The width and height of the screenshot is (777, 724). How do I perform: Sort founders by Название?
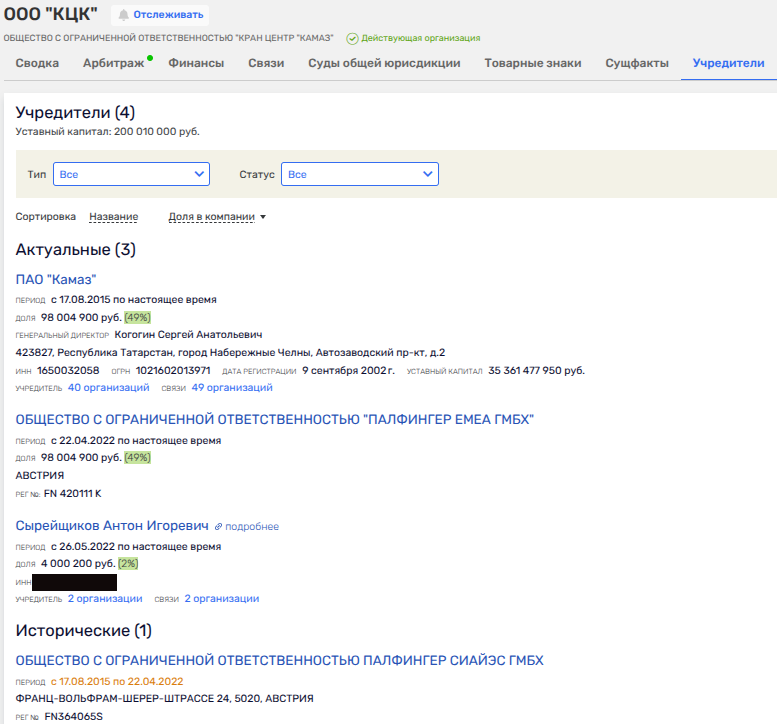(x=113, y=217)
